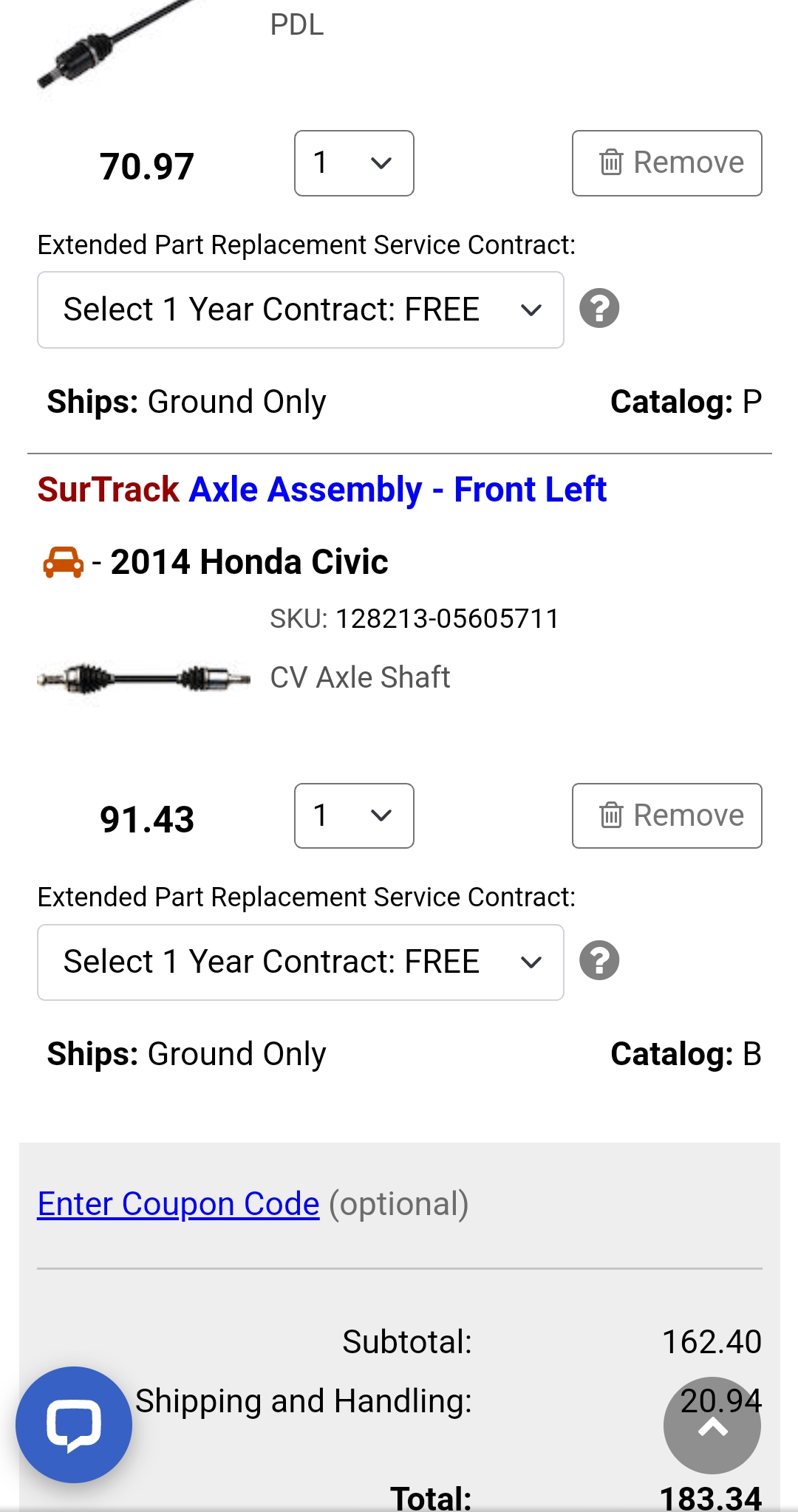Open the live chat bubble icon
The width and height of the screenshot is (798, 1512).
click(74, 1424)
